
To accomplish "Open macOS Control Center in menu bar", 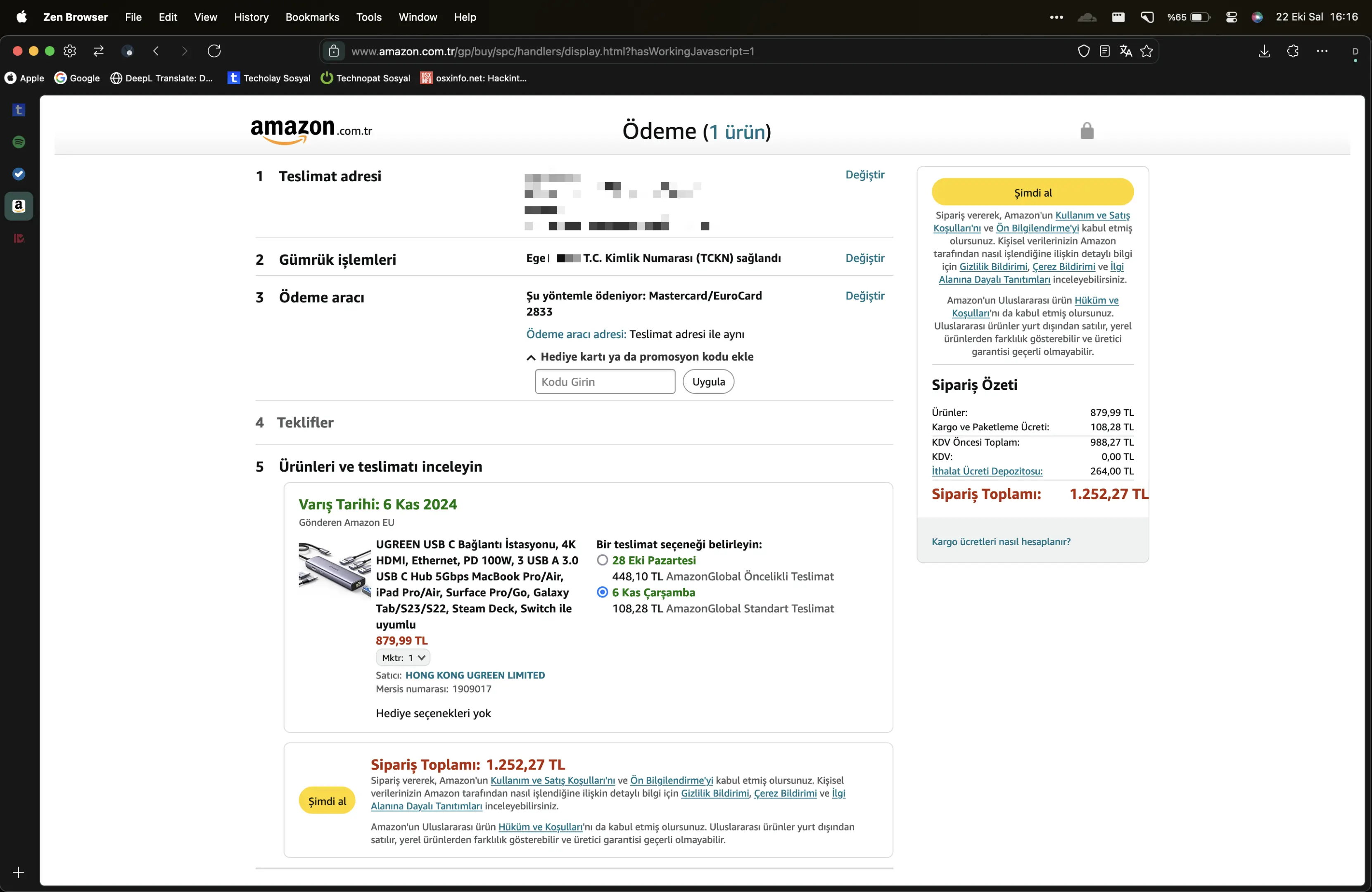I will click(1231, 17).
